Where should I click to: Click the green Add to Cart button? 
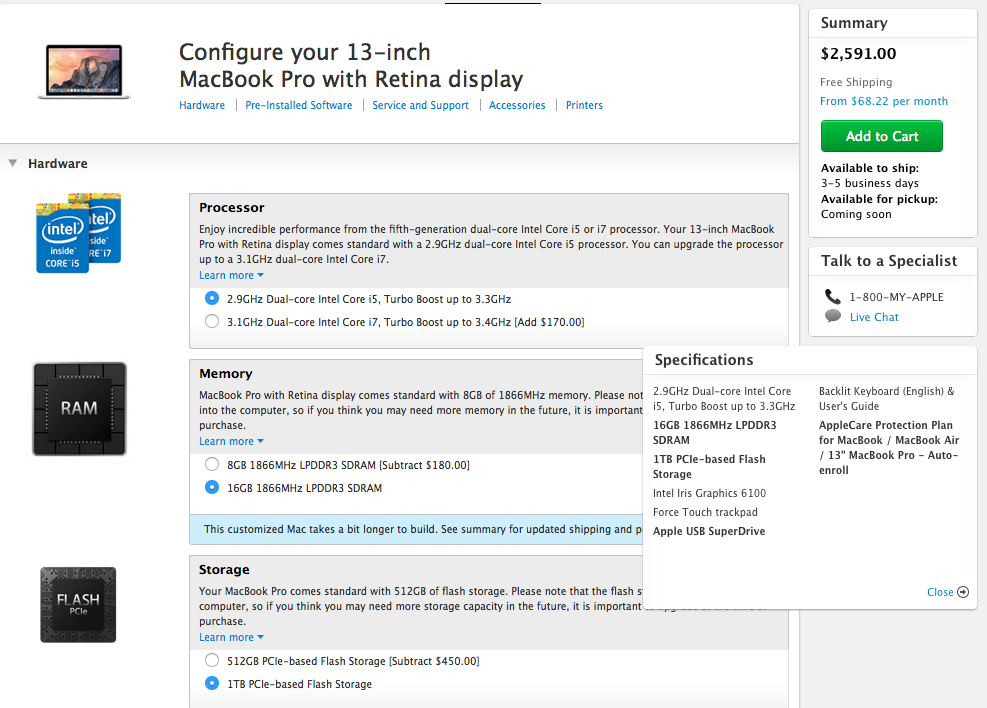(x=882, y=136)
